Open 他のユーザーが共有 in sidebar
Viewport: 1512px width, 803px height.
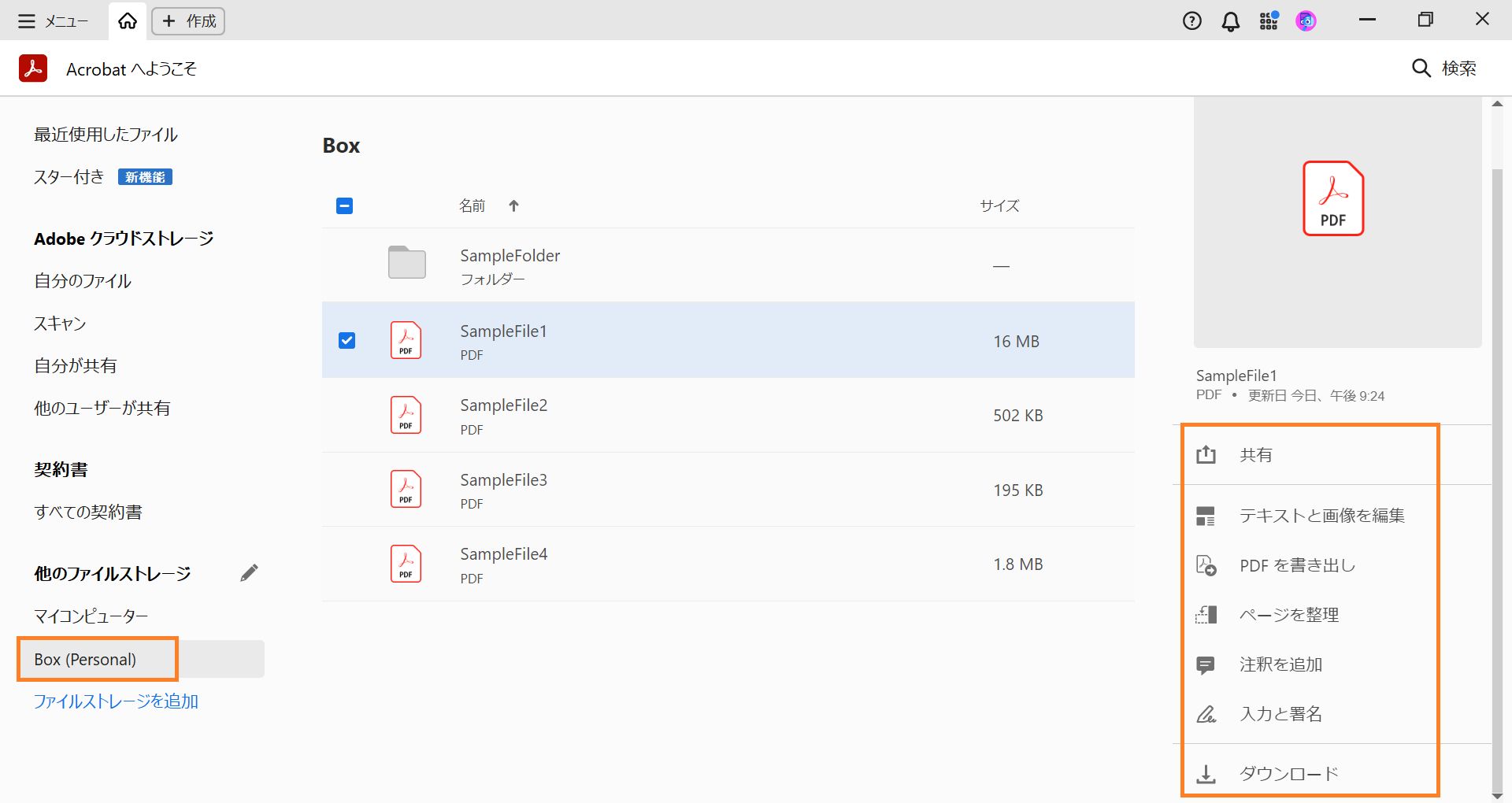[102, 409]
